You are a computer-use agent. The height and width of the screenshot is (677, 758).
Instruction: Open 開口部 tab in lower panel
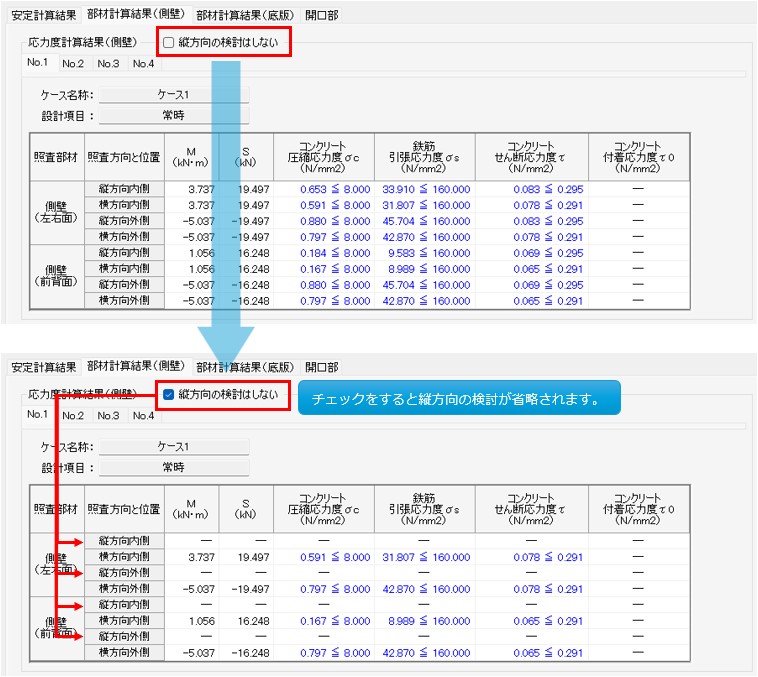[x=322, y=367]
